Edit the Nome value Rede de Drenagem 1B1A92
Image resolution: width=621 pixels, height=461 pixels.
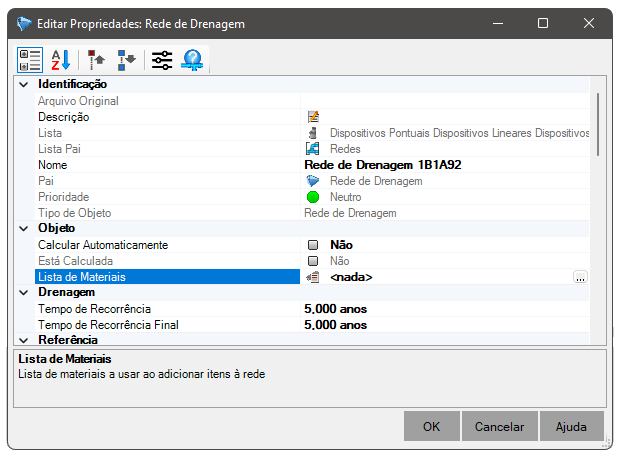point(383,165)
